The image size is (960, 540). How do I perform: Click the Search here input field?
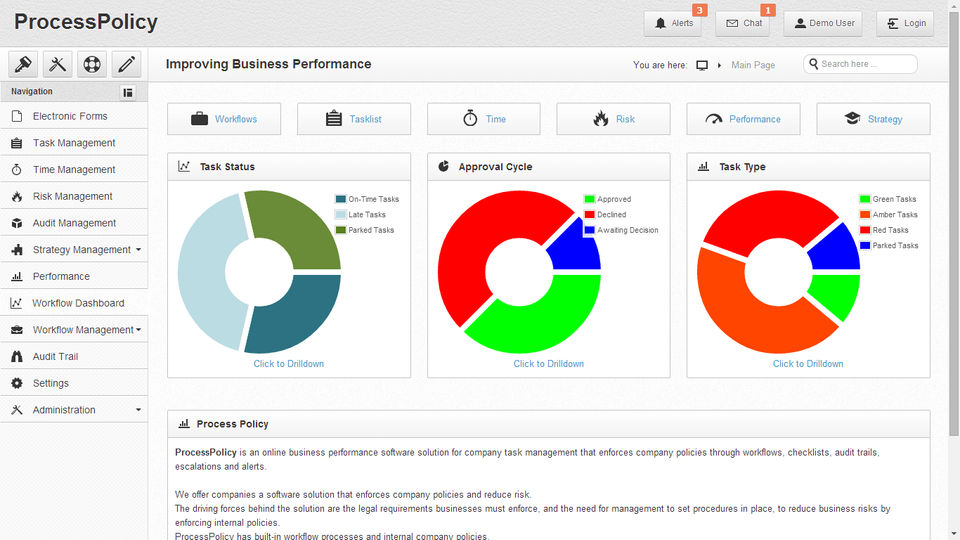tap(860, 64)
